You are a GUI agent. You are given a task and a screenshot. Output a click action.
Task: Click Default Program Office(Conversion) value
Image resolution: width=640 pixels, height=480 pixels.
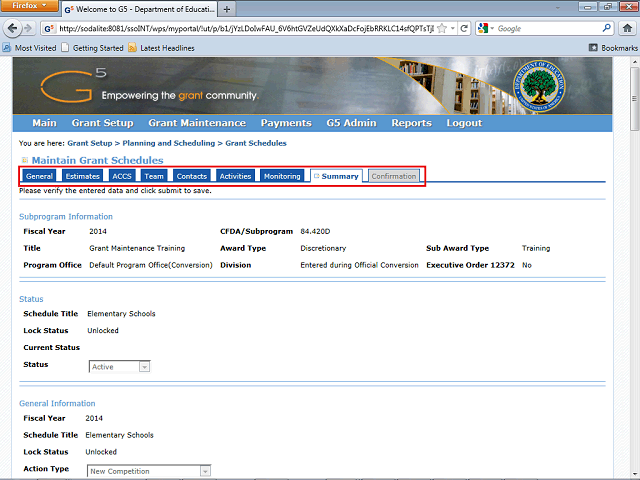click(151, 265)
